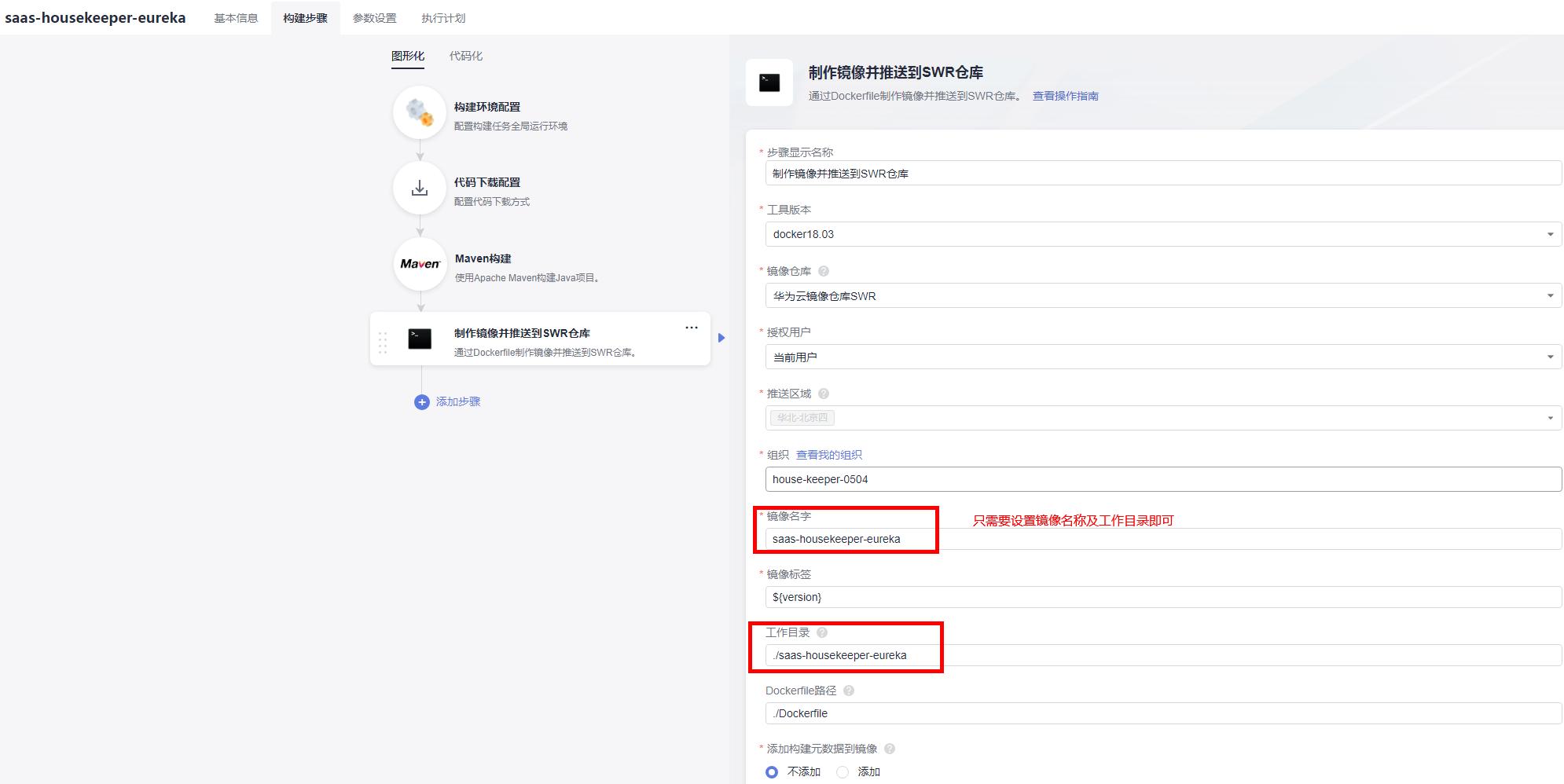Select the 不添加 radio option
This screenshot has height=784, width=1564.
772,772
